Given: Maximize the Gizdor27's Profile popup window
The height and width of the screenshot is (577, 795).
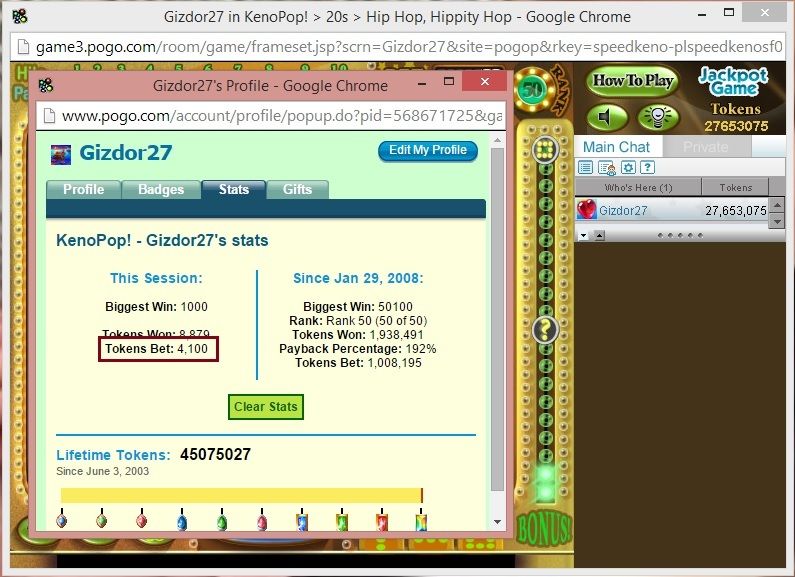Looking at the screenshot, I should click(x=449, y=81).
